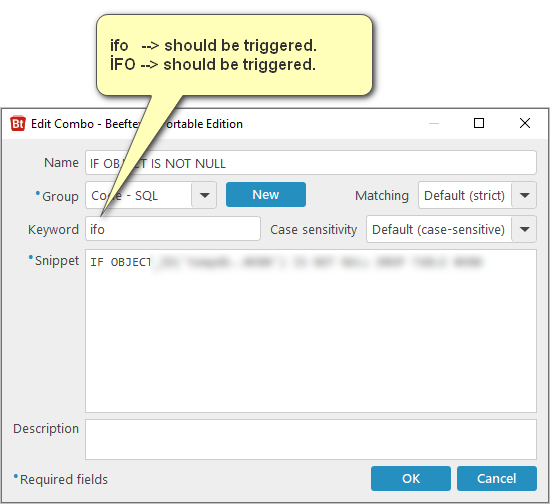Maximize the Edit Combo window

479,123
